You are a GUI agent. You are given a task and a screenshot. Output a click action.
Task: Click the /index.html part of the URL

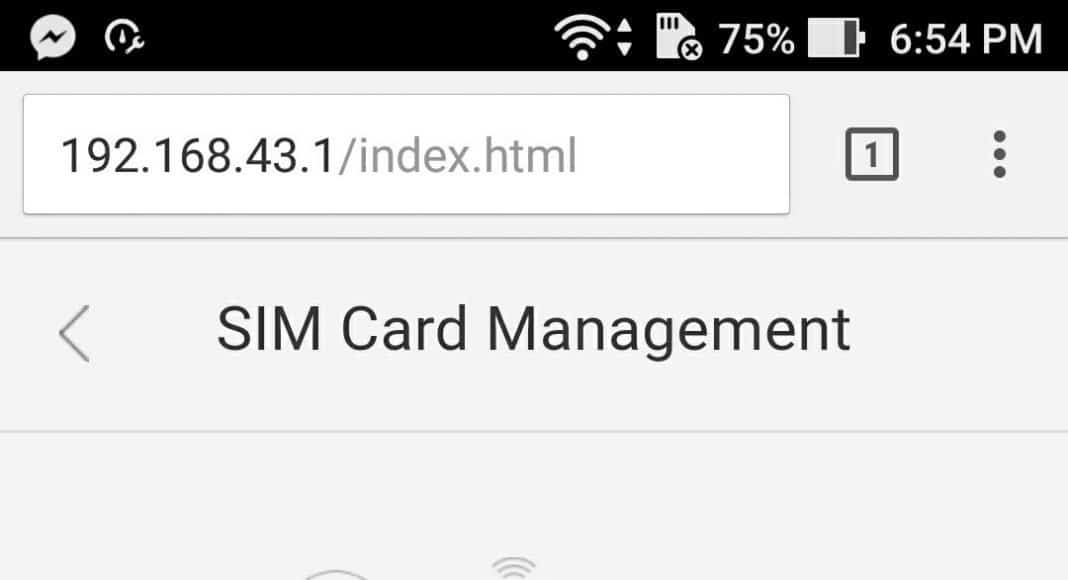pos(458,156)
